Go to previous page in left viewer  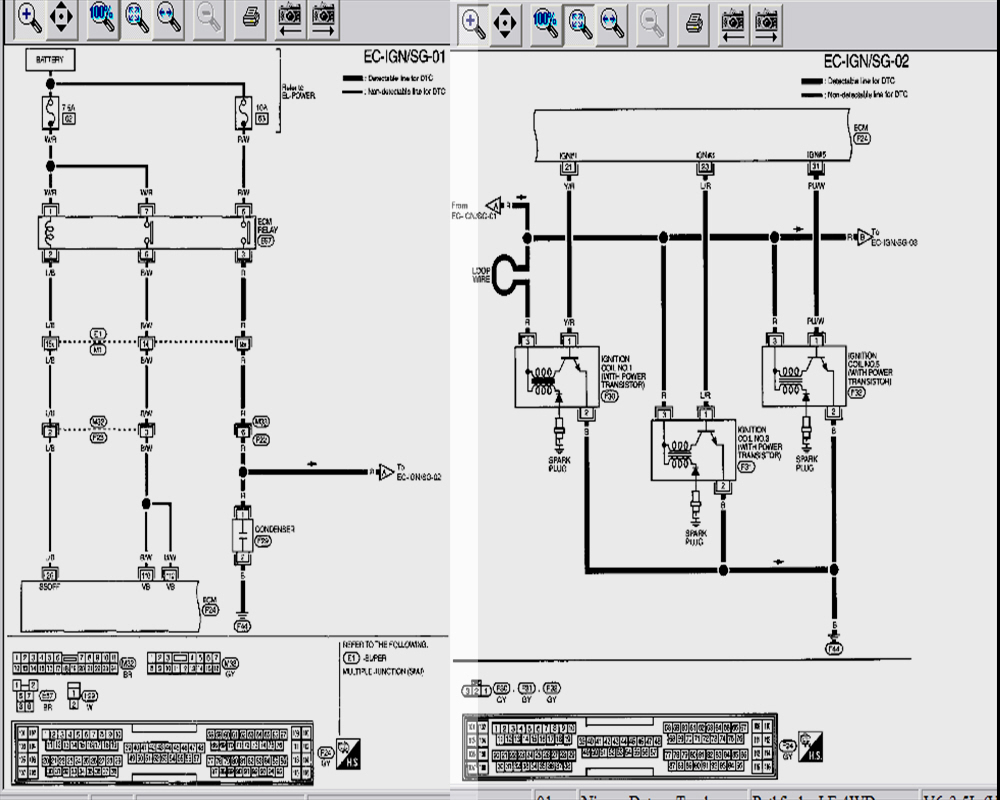pyautogui.click(x=290, y=19)
